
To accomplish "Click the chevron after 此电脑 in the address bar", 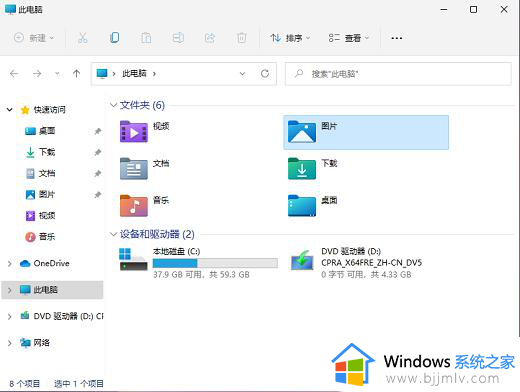I will pyautogui.click(x=154, y=74).
